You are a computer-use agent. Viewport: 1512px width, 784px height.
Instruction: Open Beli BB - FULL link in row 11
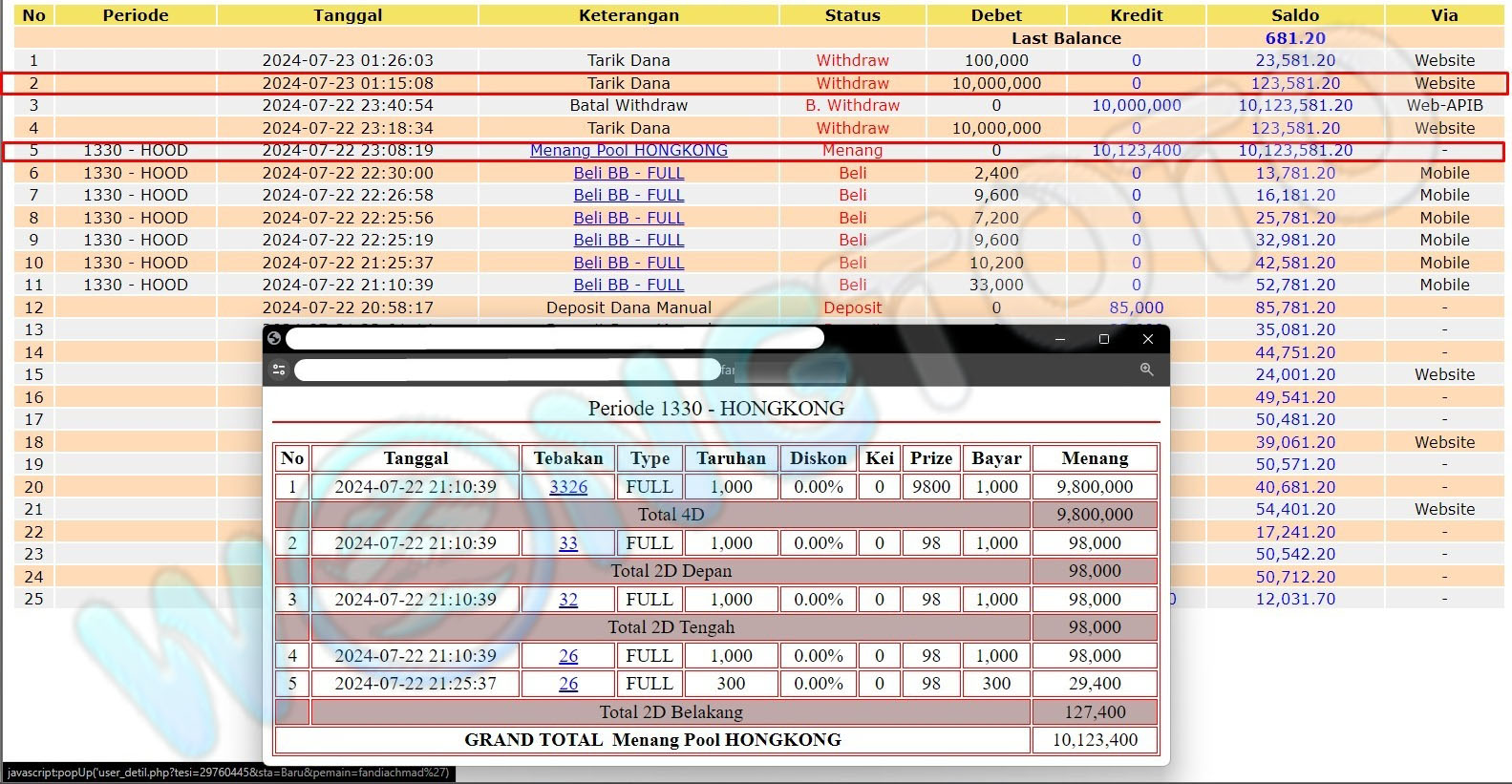(628, 285)
